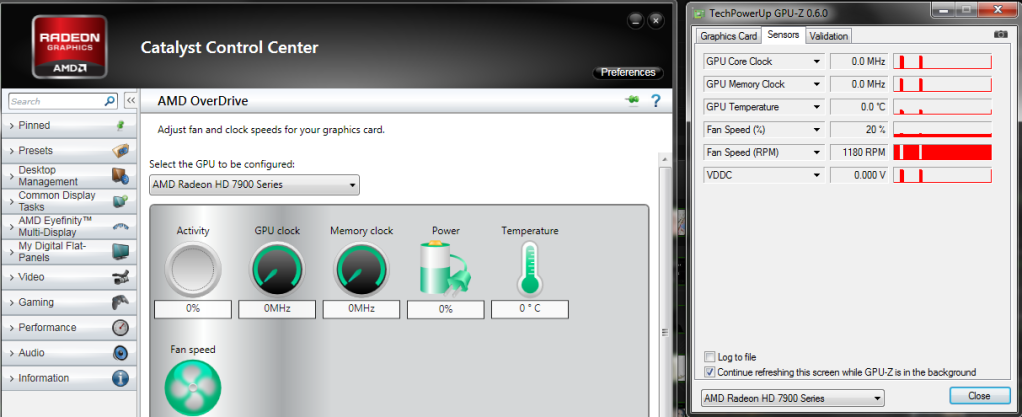Click the Power battery icon

pyautogui.click(x=446, y=268)
